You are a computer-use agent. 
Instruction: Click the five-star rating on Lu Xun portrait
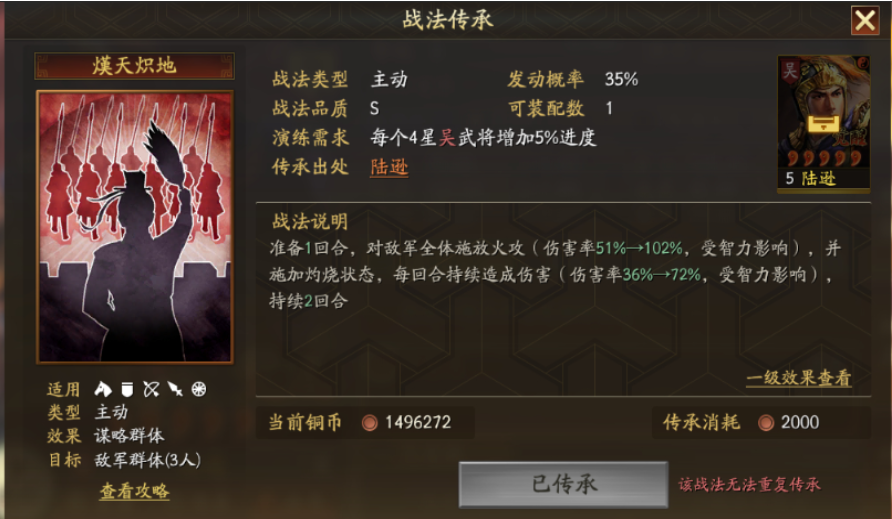tap(824, 158)
